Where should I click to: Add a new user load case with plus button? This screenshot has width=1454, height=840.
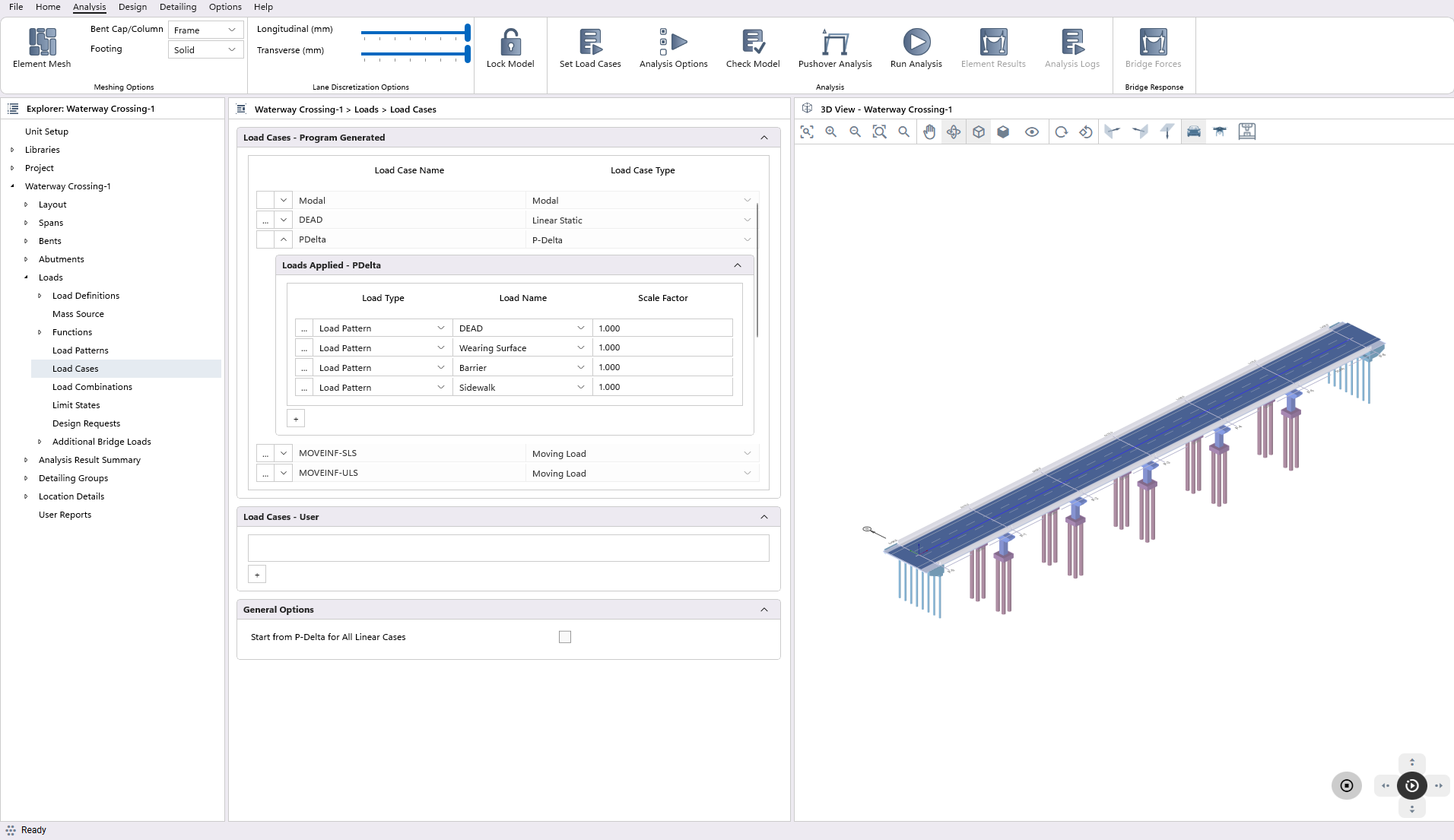click(257, 575)
